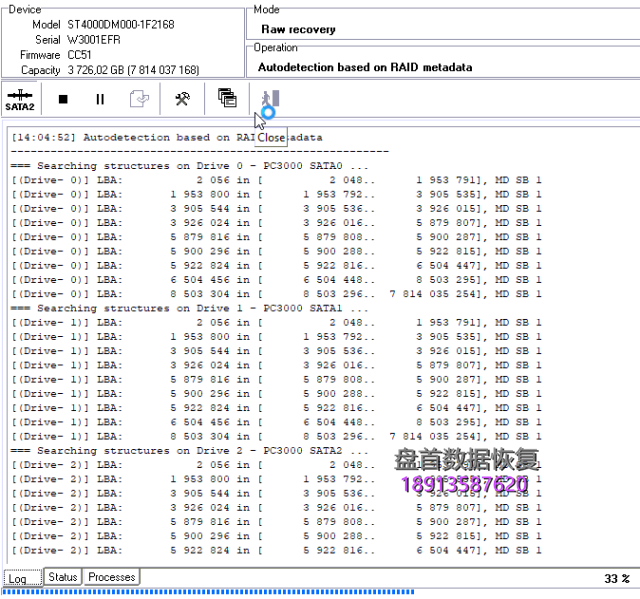The width and height of the screenshot is (640, 599).
Task: Click the SATA2 port selector icon
Action: [20, 99]
